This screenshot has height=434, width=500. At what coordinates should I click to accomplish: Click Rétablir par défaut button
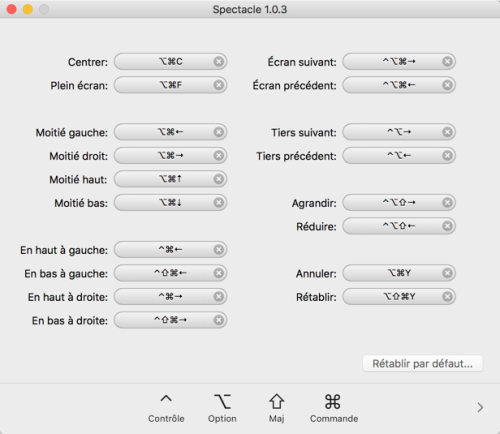click(423, 363)
